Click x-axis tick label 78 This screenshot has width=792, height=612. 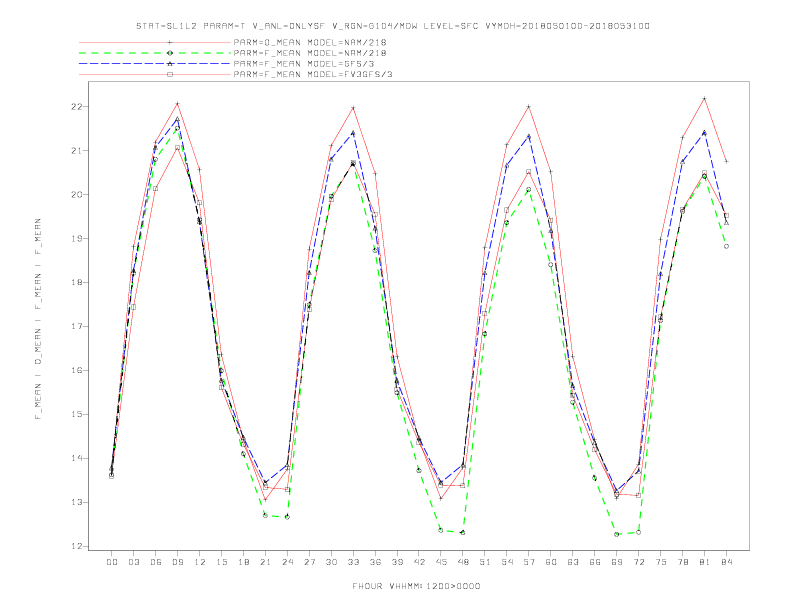pos(683,562)
